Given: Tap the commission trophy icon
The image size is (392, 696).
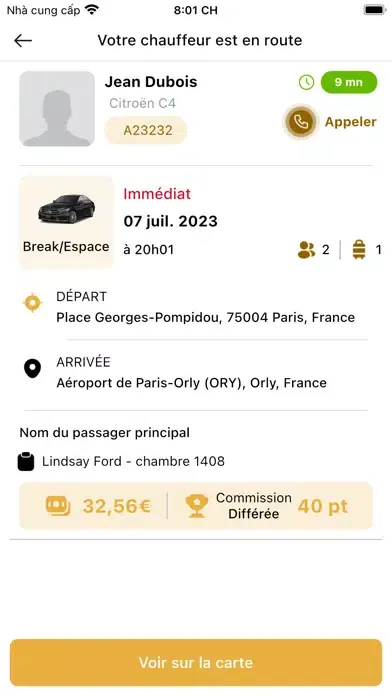Looking at the screenshot, I should tap(196, 506).
